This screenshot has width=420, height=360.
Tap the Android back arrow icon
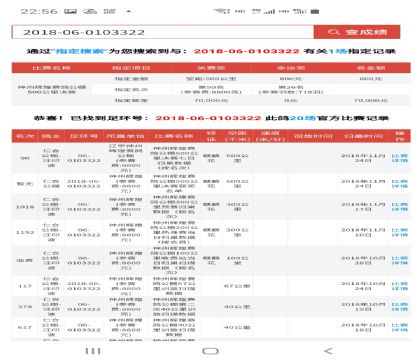328,351
